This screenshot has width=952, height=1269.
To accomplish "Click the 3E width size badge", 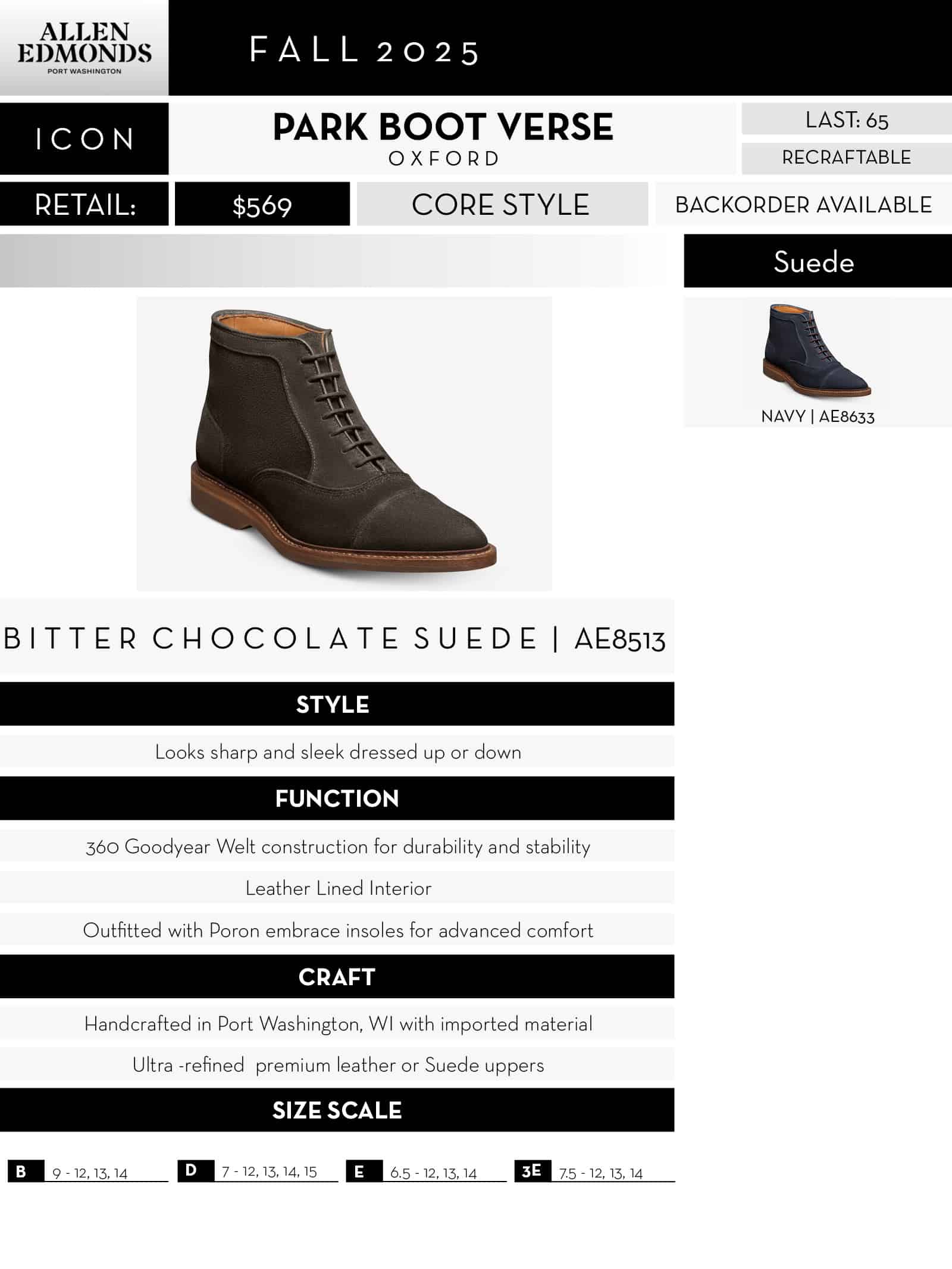I will (532, 1171).
